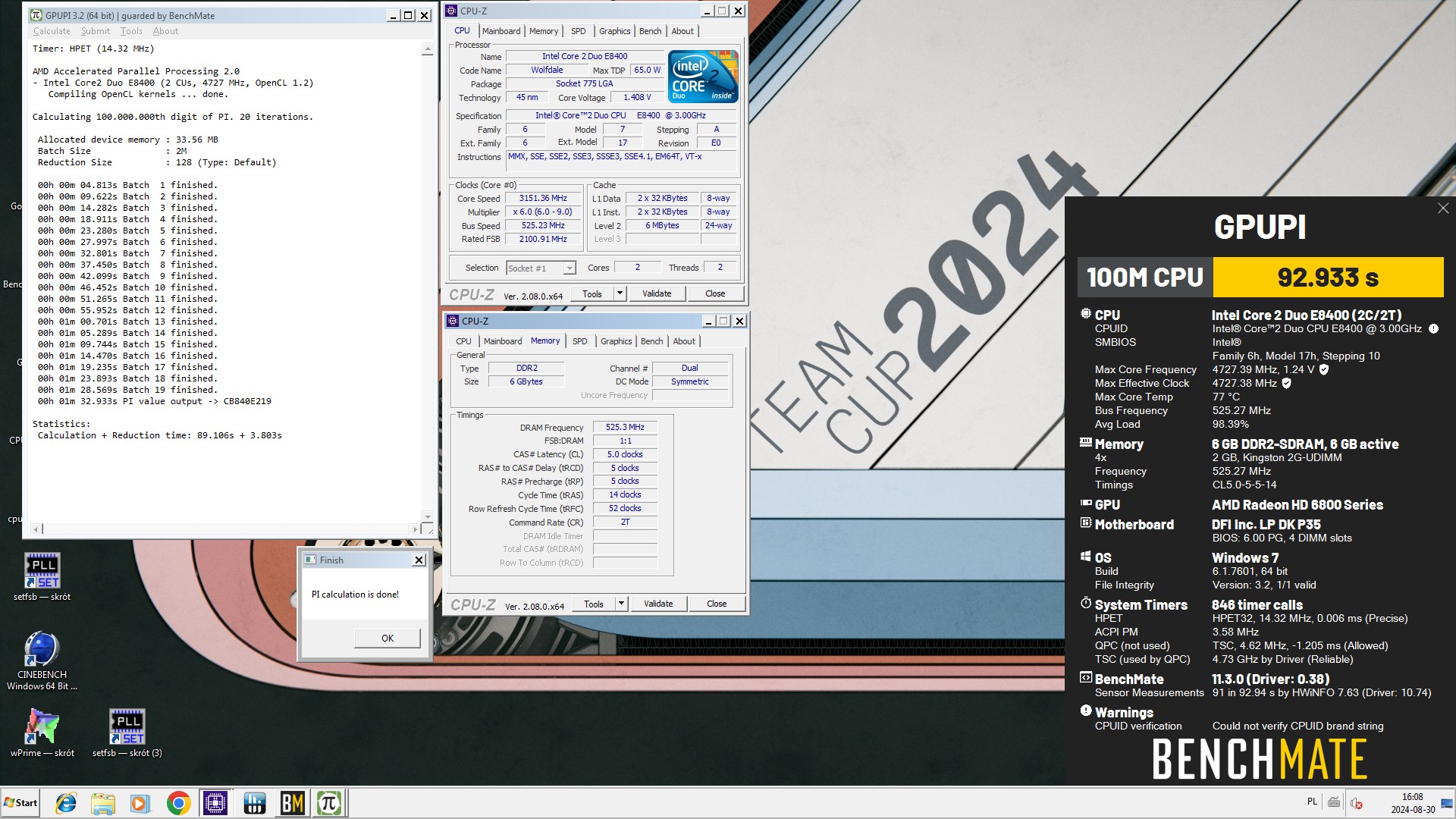The image size is (1456, 819).
Task: Switch to Mainboard tab in upper CPU-Z
Action: tap(501, 31)
